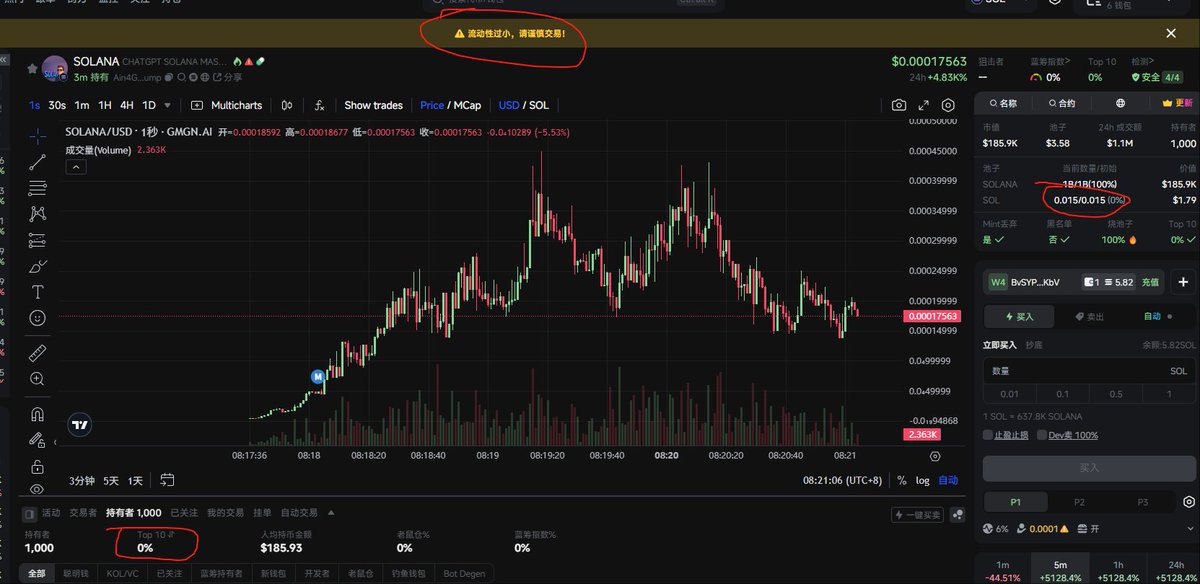The image size is (1200, 584).
Task: Toggle Show trades on chart
Action: 373,105
